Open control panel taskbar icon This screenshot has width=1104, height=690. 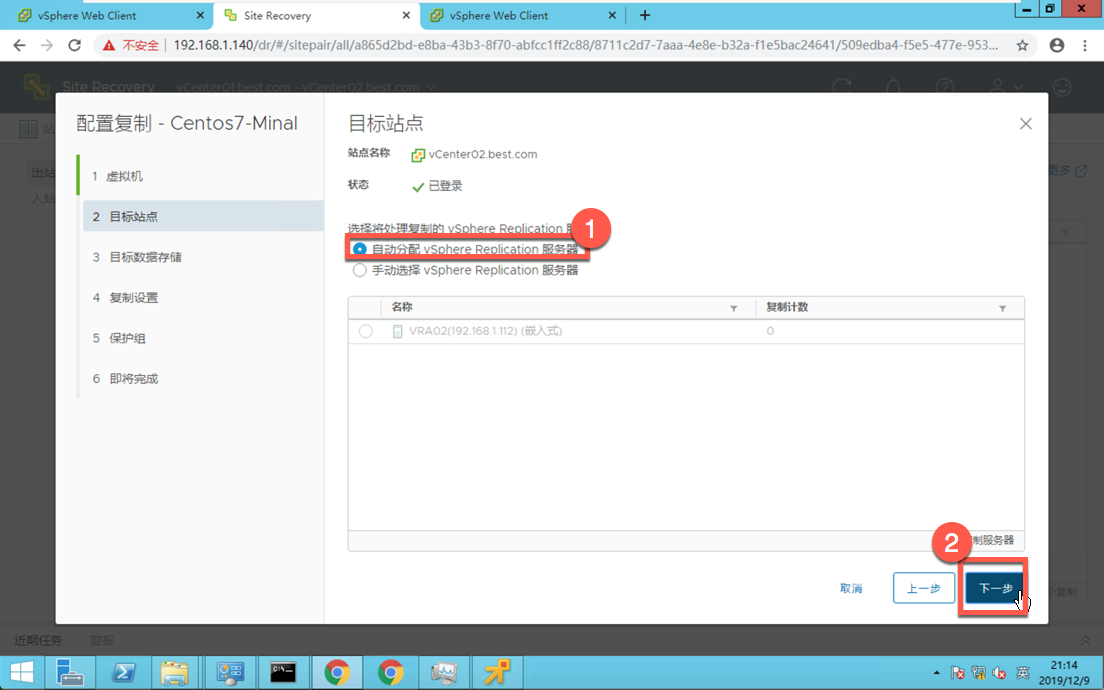230,673
